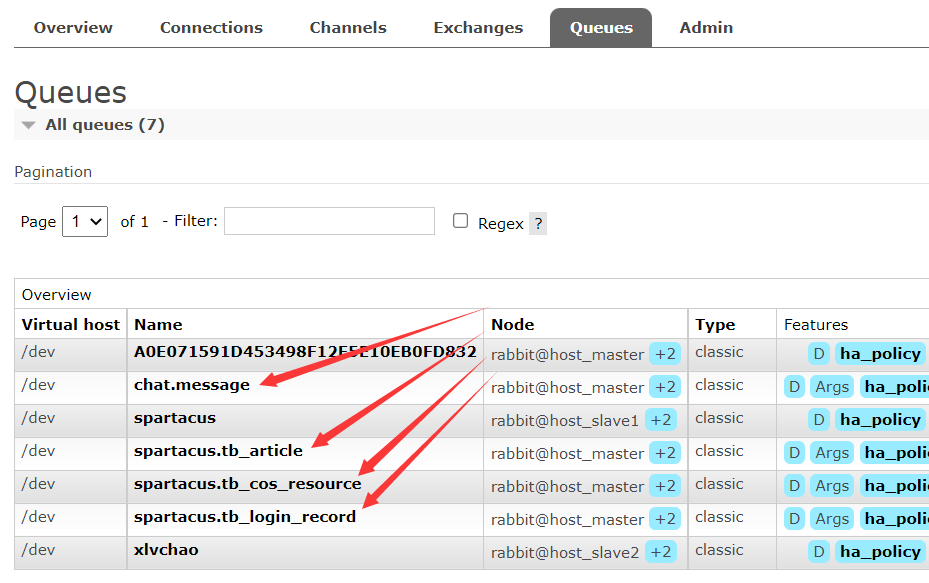929x583 pixels.
Task: Select the Queues tab
Action: point(601,28)
